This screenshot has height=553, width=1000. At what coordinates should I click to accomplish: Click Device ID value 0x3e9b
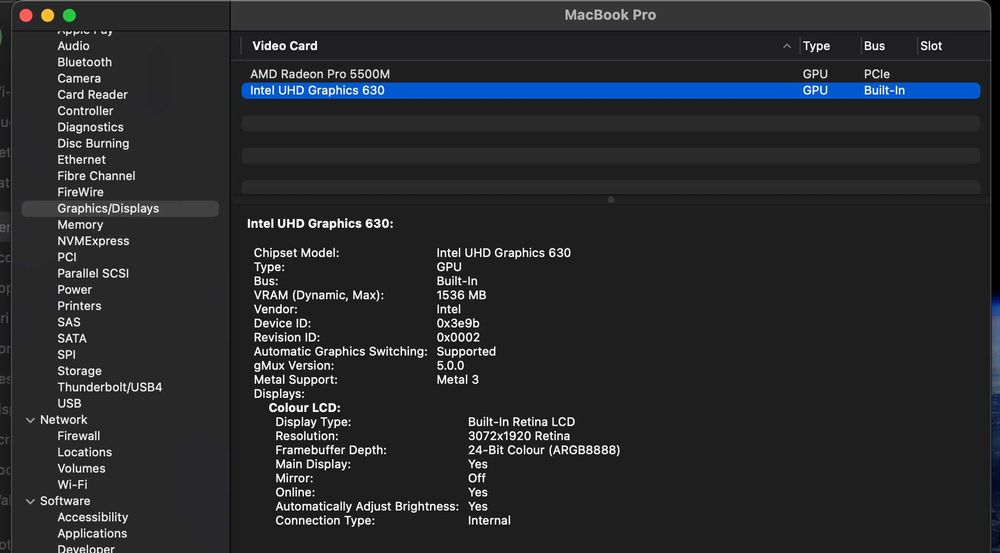458,323
